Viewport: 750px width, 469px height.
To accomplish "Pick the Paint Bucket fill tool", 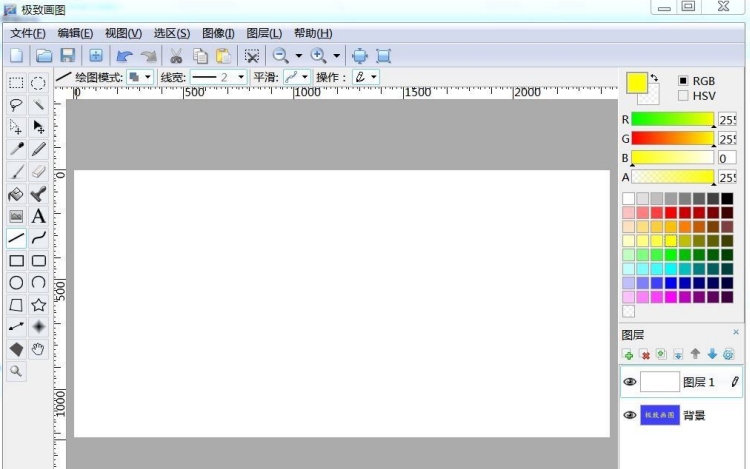I will (16, 194).
